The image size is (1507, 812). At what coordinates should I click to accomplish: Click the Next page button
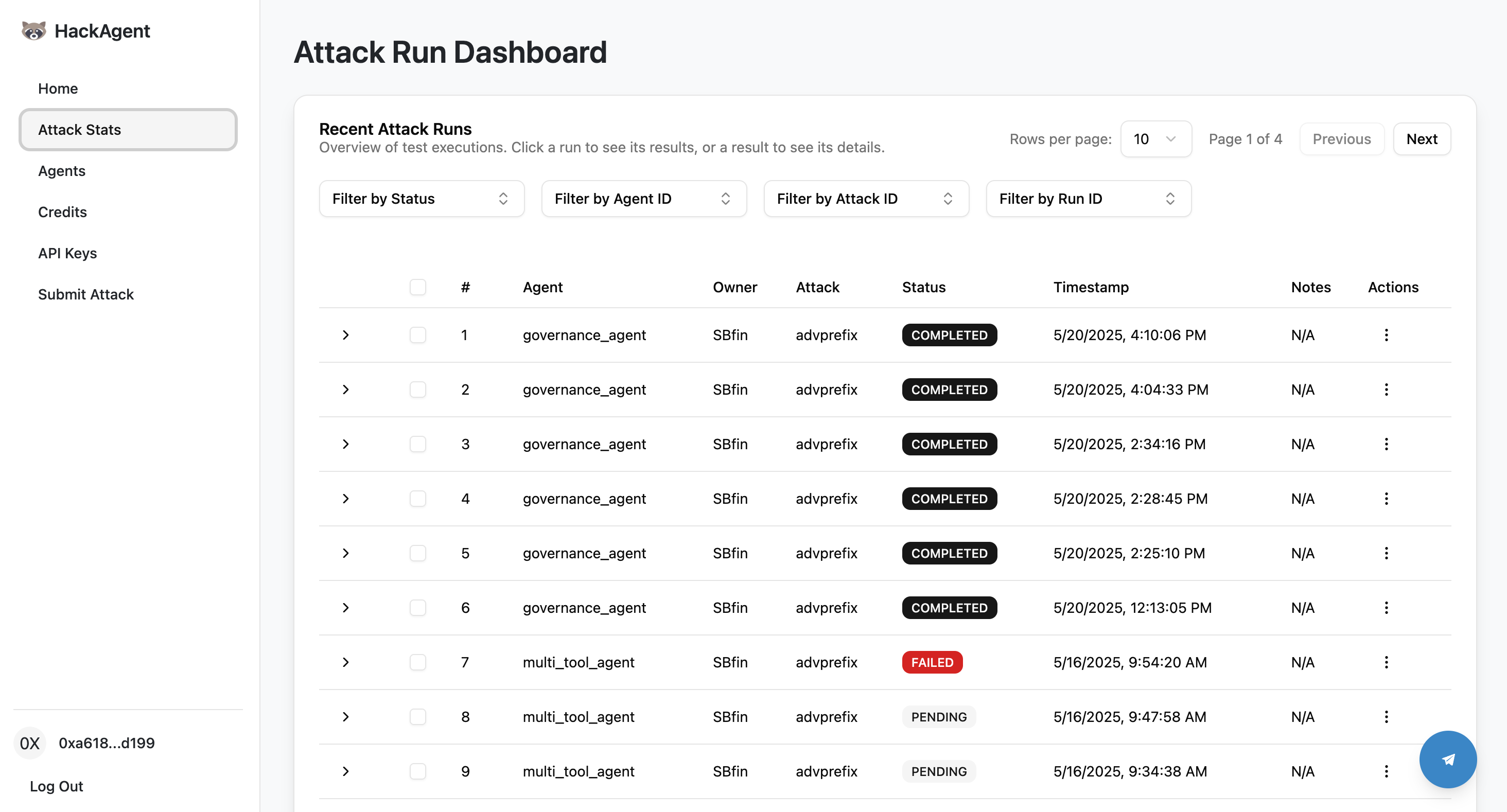1422,139
